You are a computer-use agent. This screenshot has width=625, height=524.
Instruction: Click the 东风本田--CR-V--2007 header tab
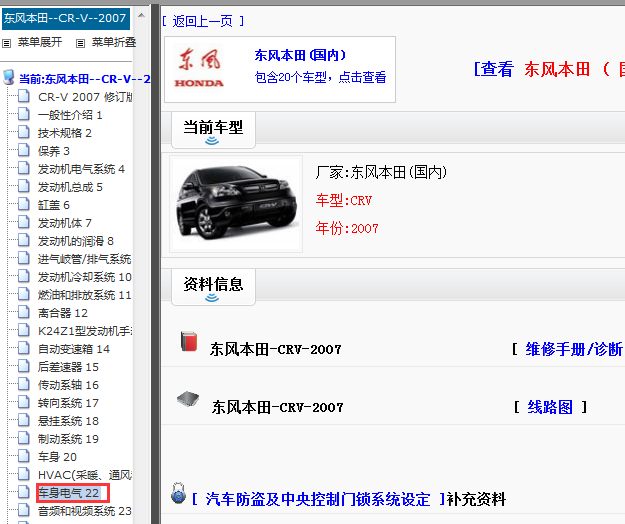[x=66, y=18]
